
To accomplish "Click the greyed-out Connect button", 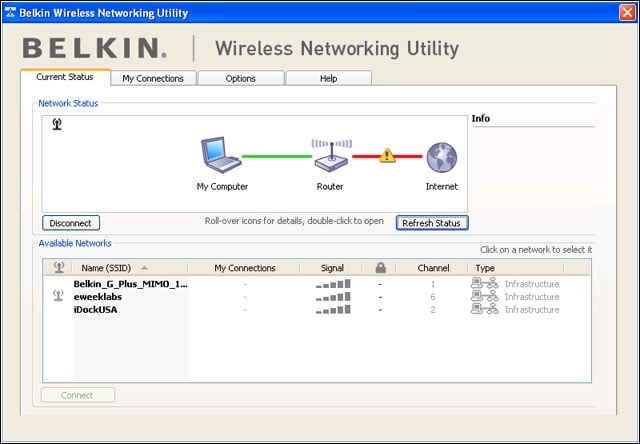I will 78,395.
